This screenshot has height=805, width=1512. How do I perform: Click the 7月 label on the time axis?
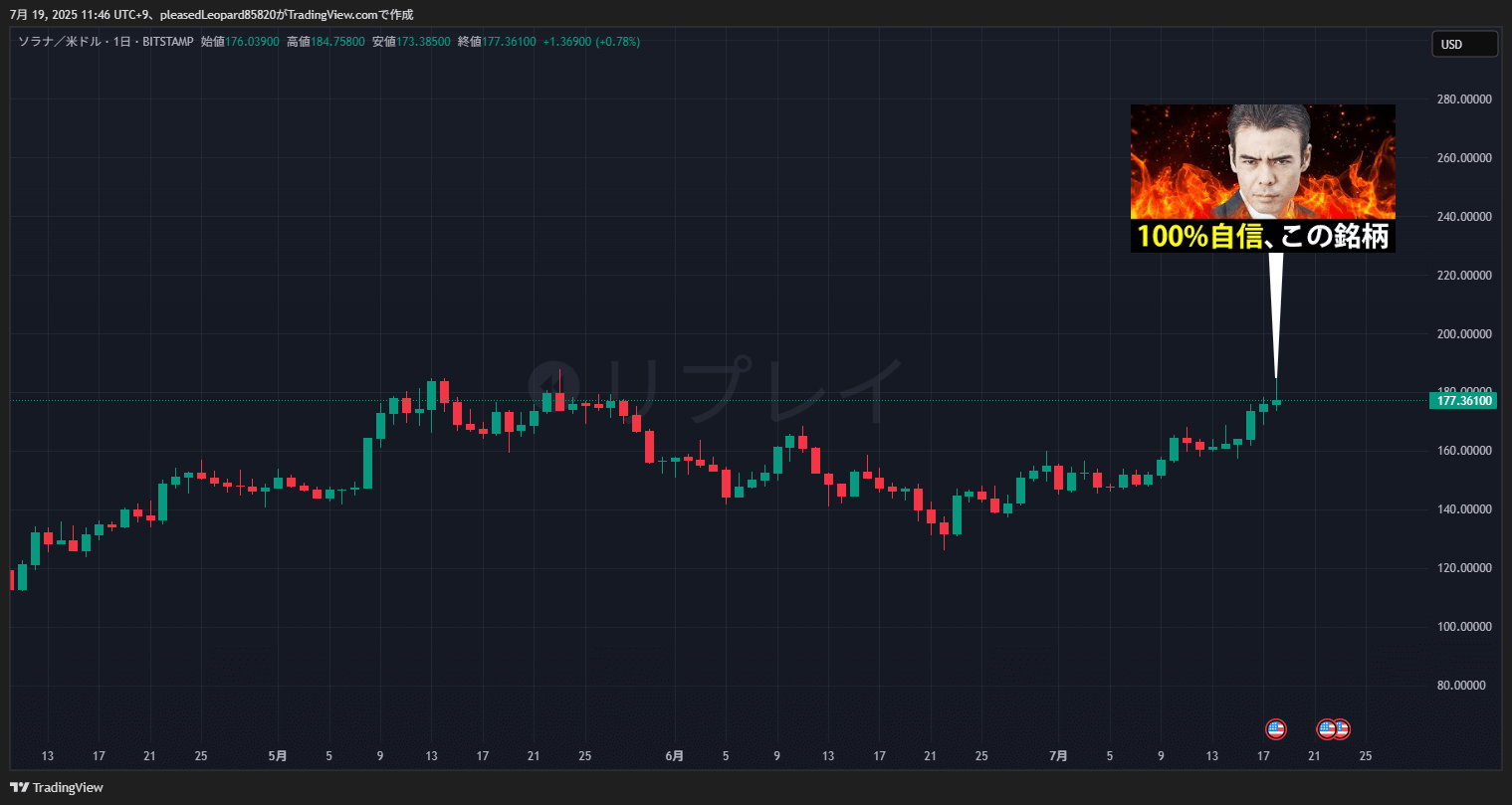click(x=1058, y=756)
